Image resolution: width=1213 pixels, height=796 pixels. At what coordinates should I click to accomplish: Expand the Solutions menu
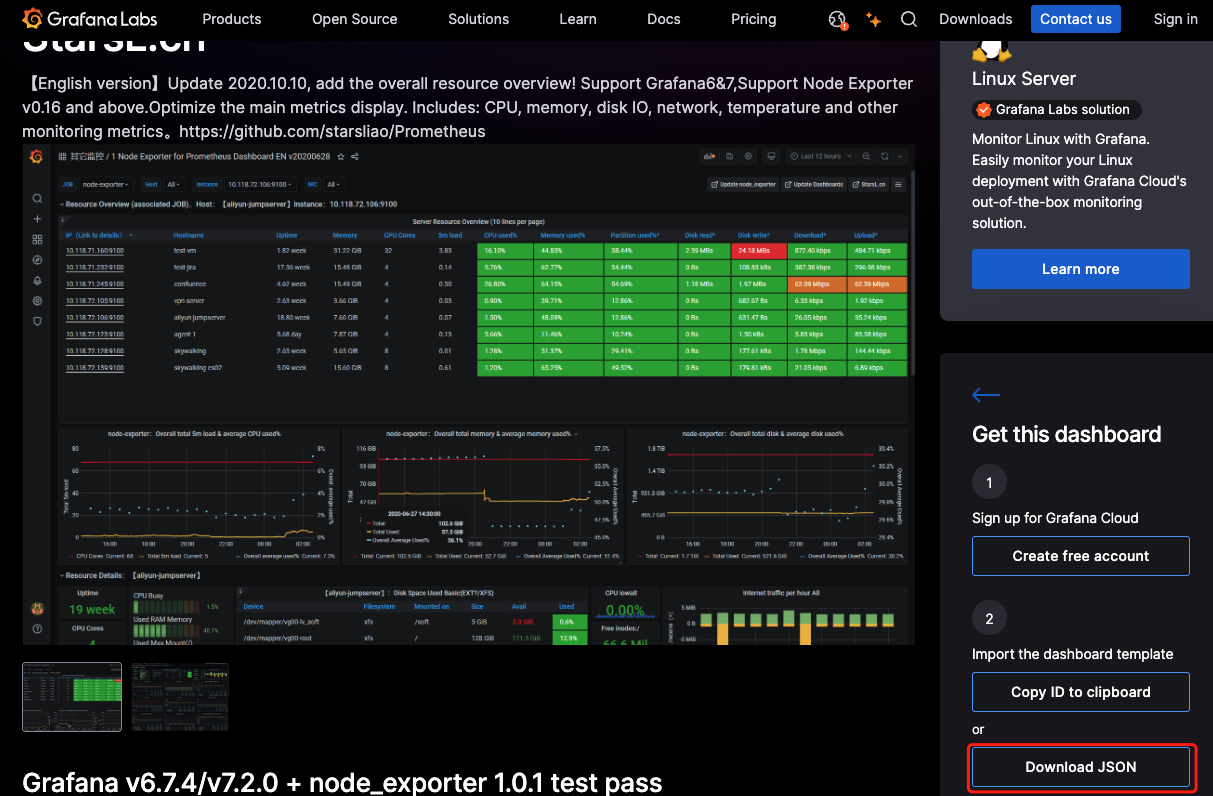(x=479, y=19)
